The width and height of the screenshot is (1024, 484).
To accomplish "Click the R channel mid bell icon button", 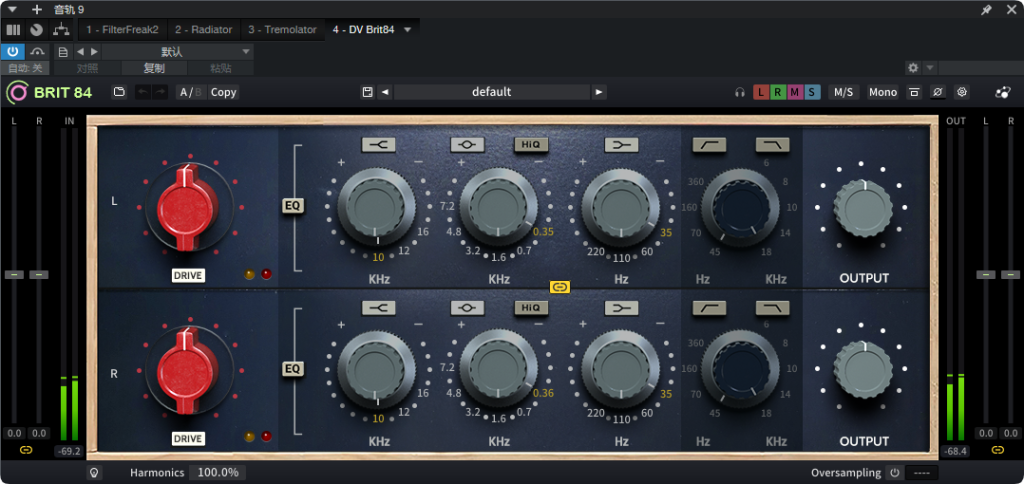I will [x=467, y=308].
